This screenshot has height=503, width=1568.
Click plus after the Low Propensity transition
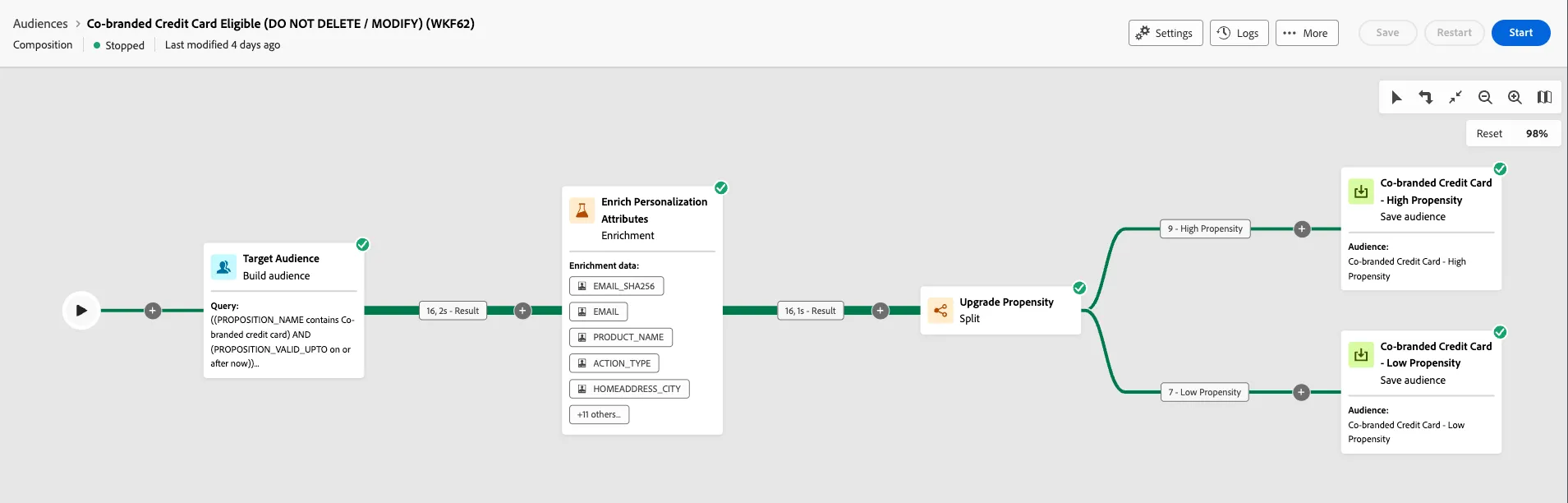coord(1301,393)
